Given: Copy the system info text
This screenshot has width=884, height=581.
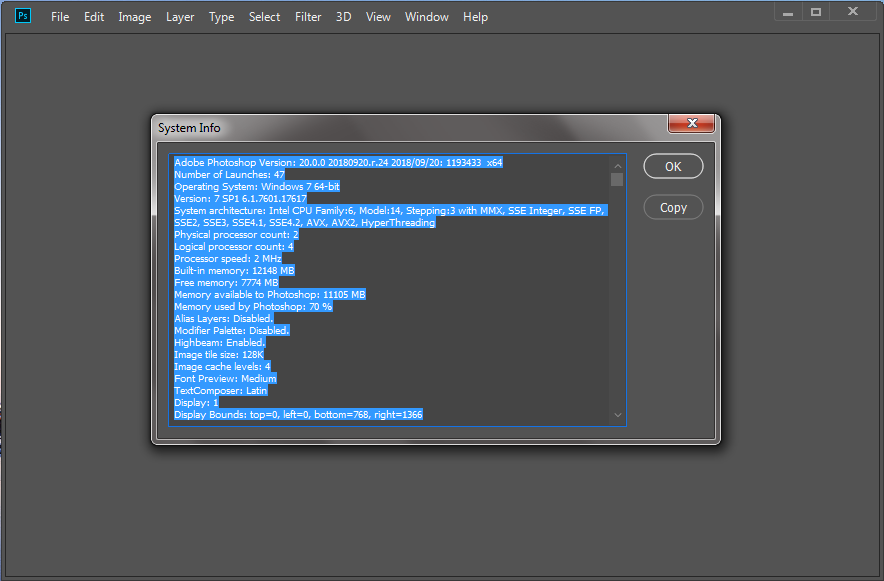Looking at the screenshot, I should (673, 207).
